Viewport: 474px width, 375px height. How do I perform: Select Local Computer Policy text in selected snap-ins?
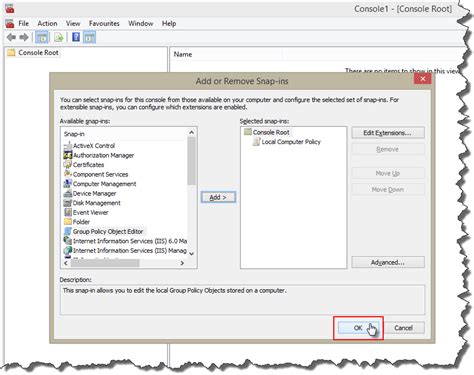pyautogui.click(x=291, y=142)
